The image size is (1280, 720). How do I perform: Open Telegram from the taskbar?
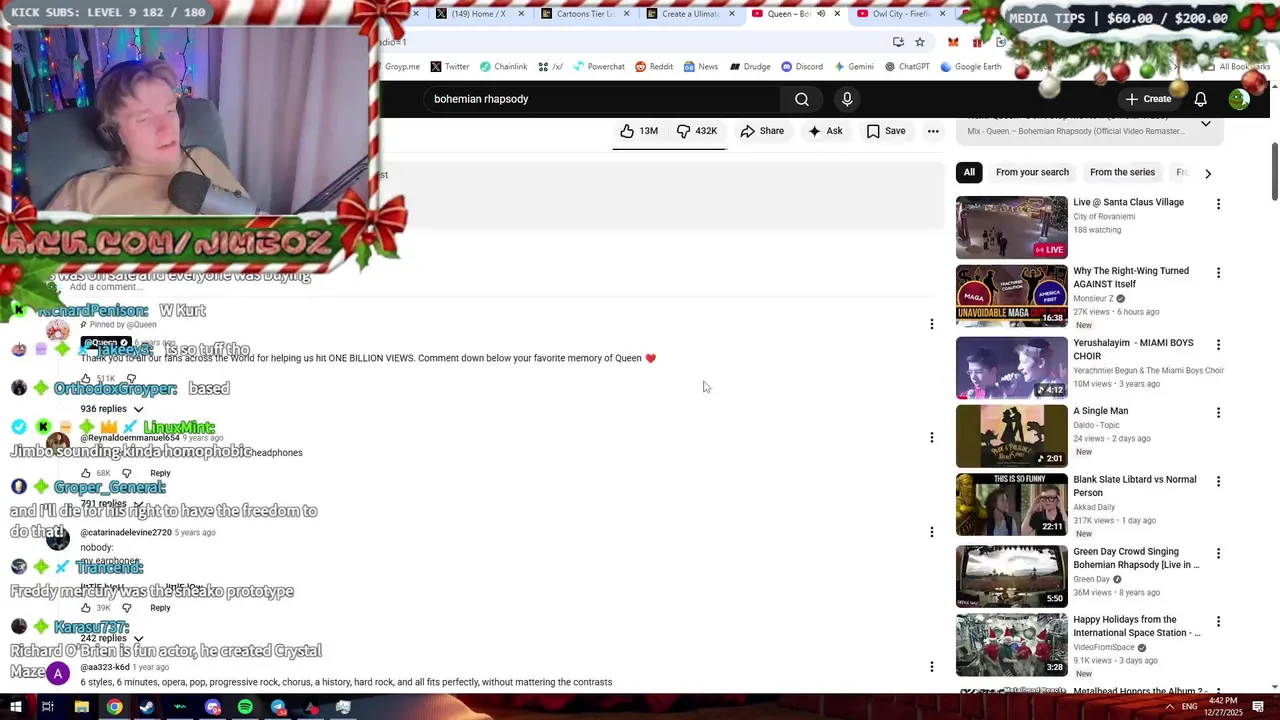click(278, 707)
